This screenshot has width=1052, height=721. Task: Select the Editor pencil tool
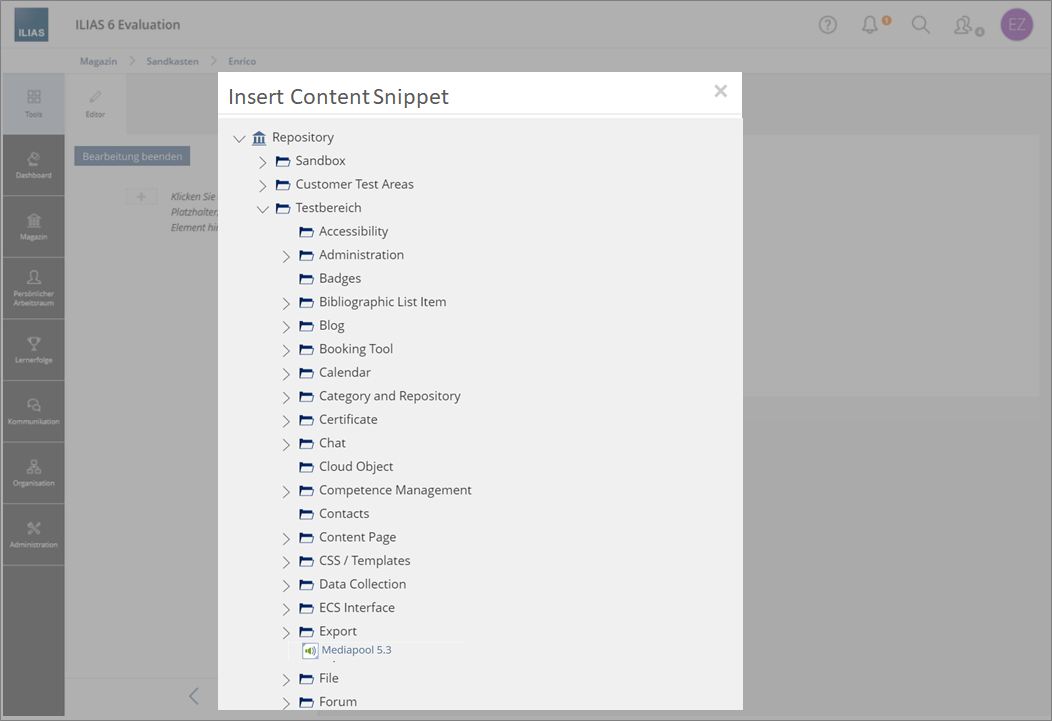point(95,103)
